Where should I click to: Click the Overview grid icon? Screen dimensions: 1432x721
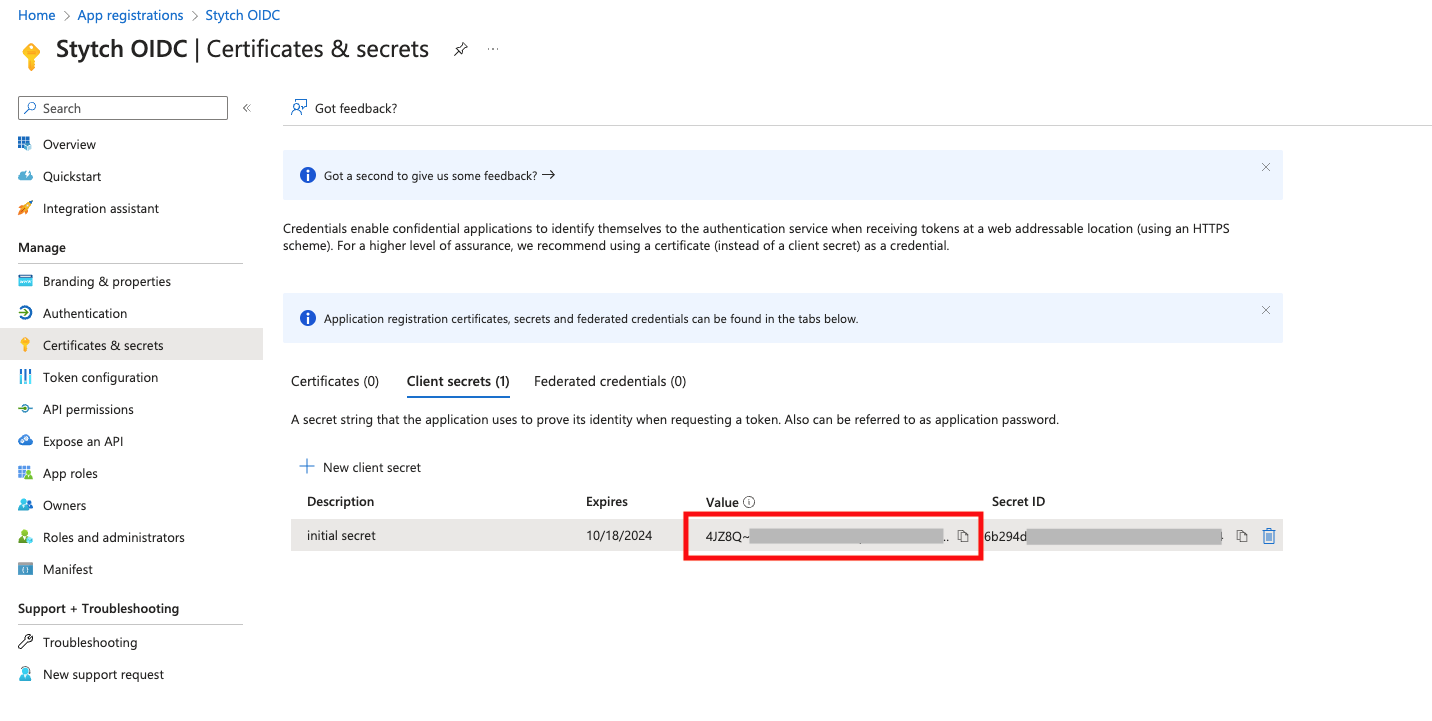coord(25,144)
